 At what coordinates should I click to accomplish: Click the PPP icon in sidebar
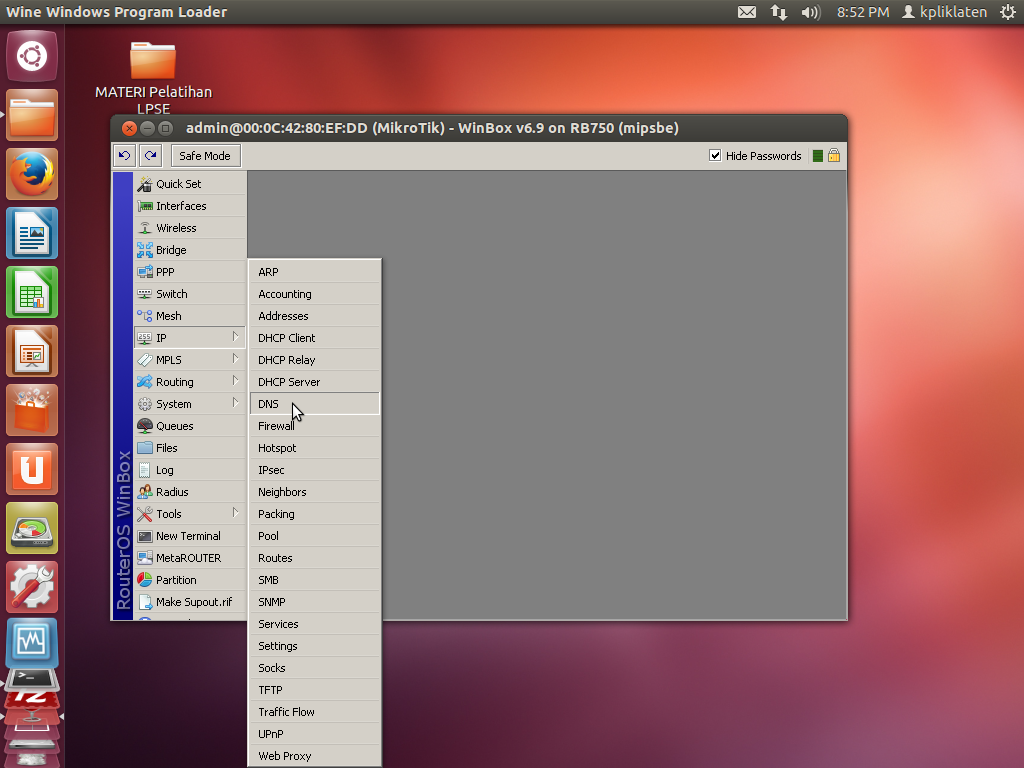[144, 272]
